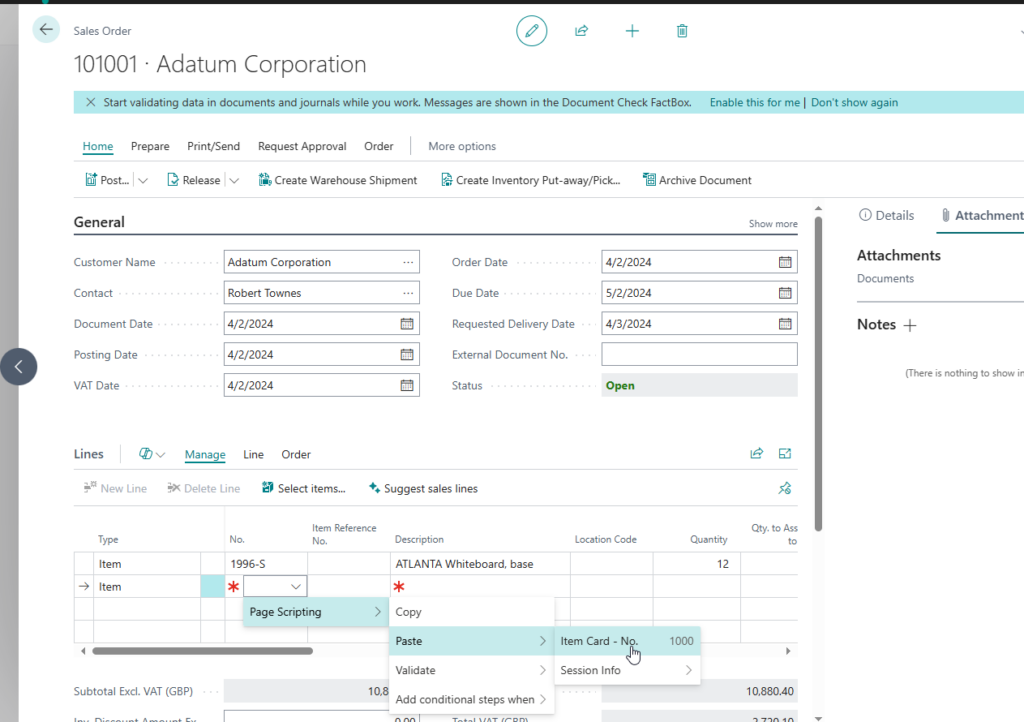Click the Lines horizontal scrollbar
Image resolution: width=1024 pixels, height=722 pixels.
click(x=202, y=651)
